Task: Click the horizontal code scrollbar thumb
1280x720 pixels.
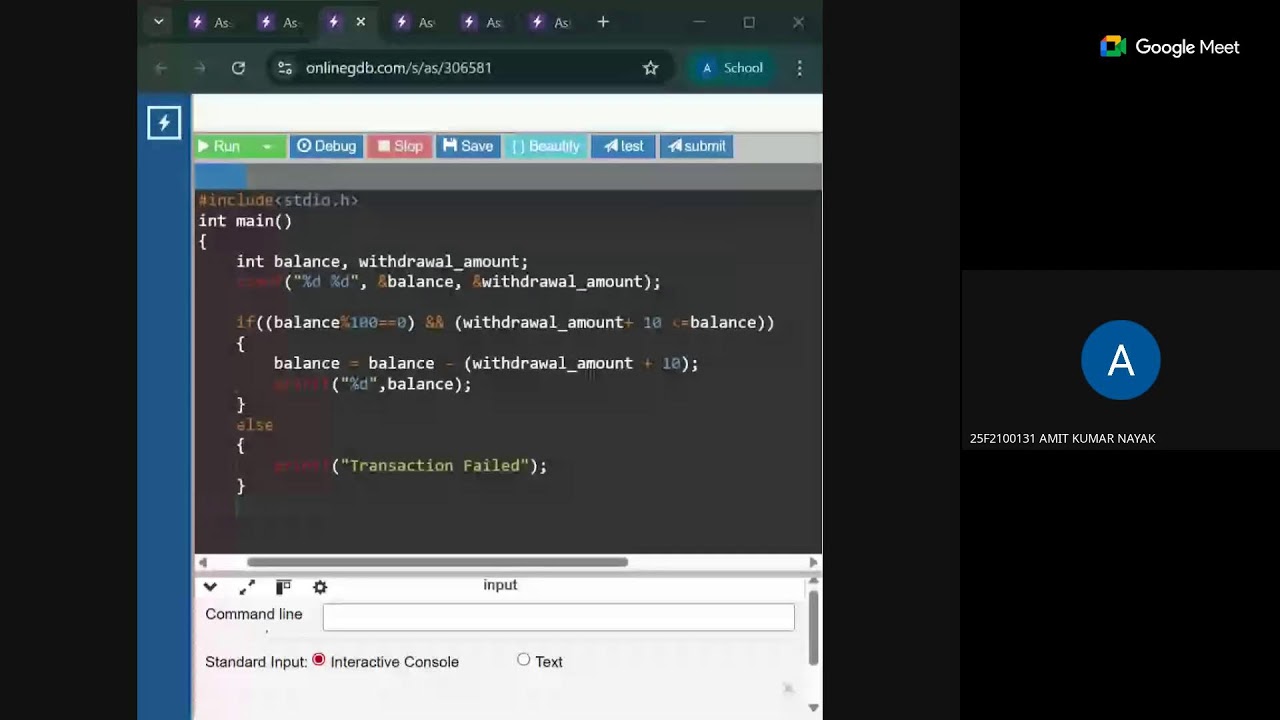Action: [x=437, y=562]
